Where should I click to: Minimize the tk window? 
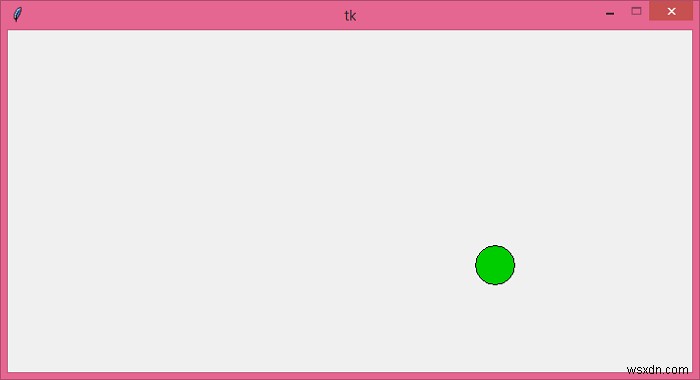coord(610,13)
